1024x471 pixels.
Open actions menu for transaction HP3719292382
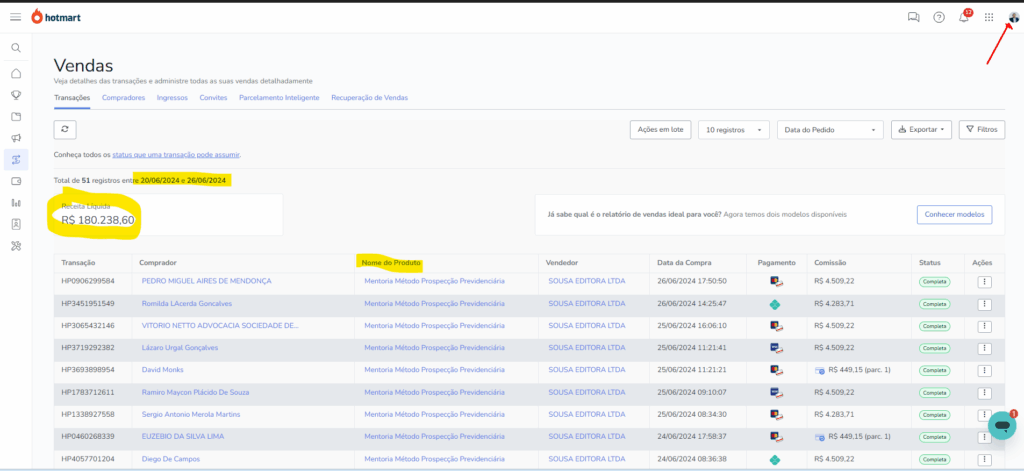click(985, 348)
